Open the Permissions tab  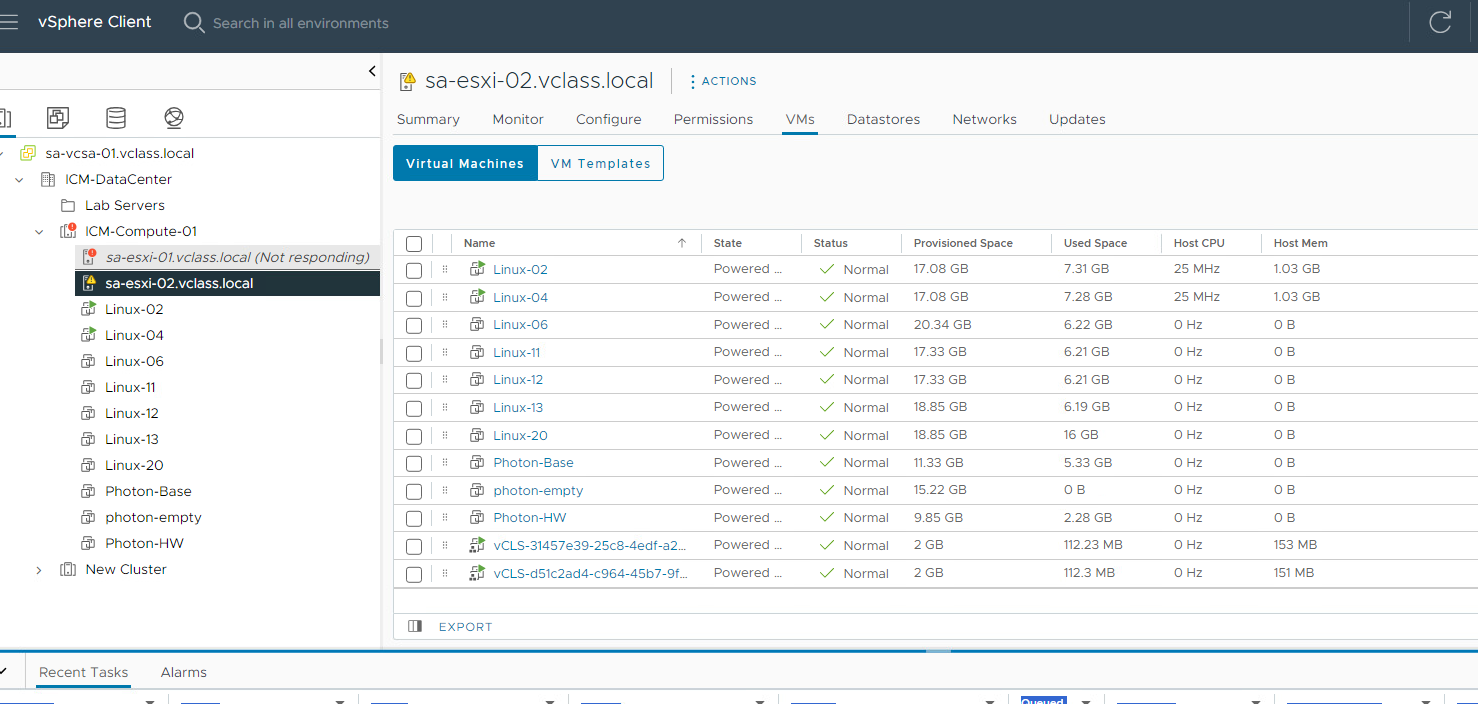point(713,119)
